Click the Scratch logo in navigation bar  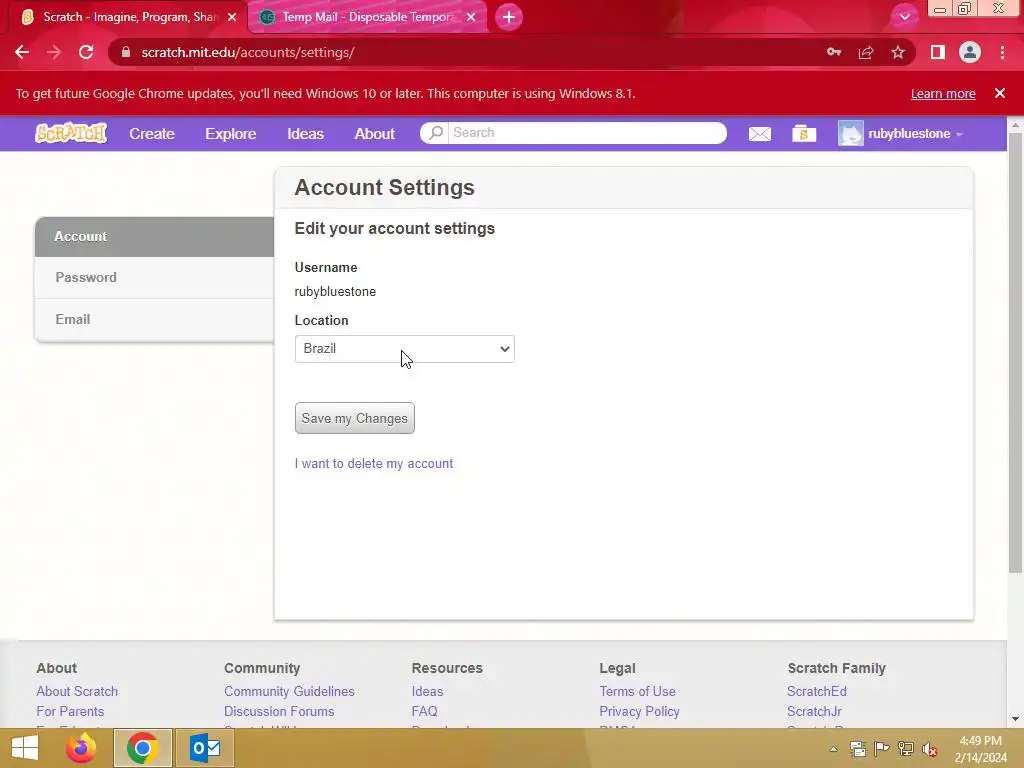click(x=71, y=133)
